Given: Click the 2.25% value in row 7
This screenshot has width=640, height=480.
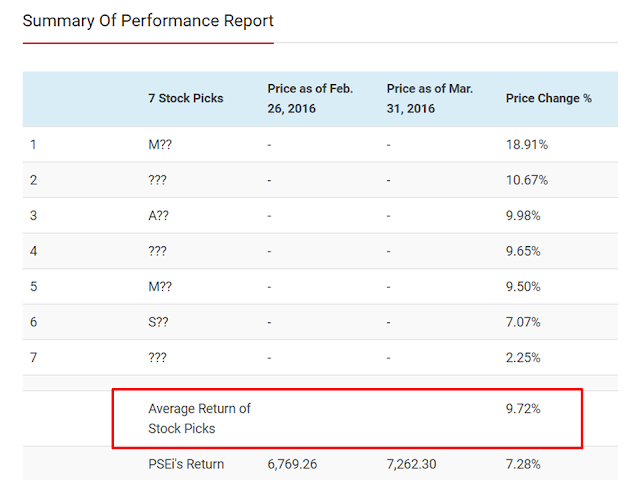Looking at the screenshot, I should click(x=526, y=357).
